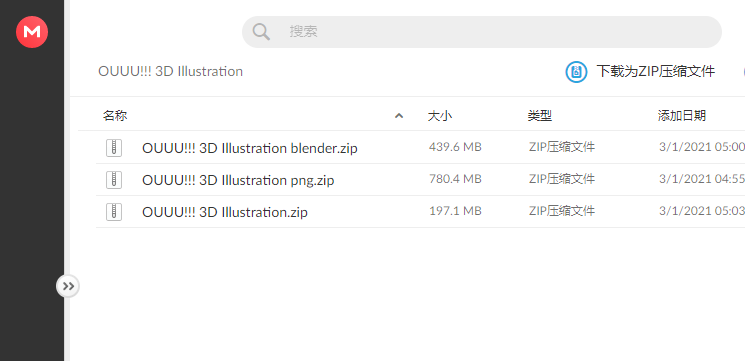Click the 439.6 MB size cell
Viewport: 745px width, 361px height.
click(x=455, y=147)
